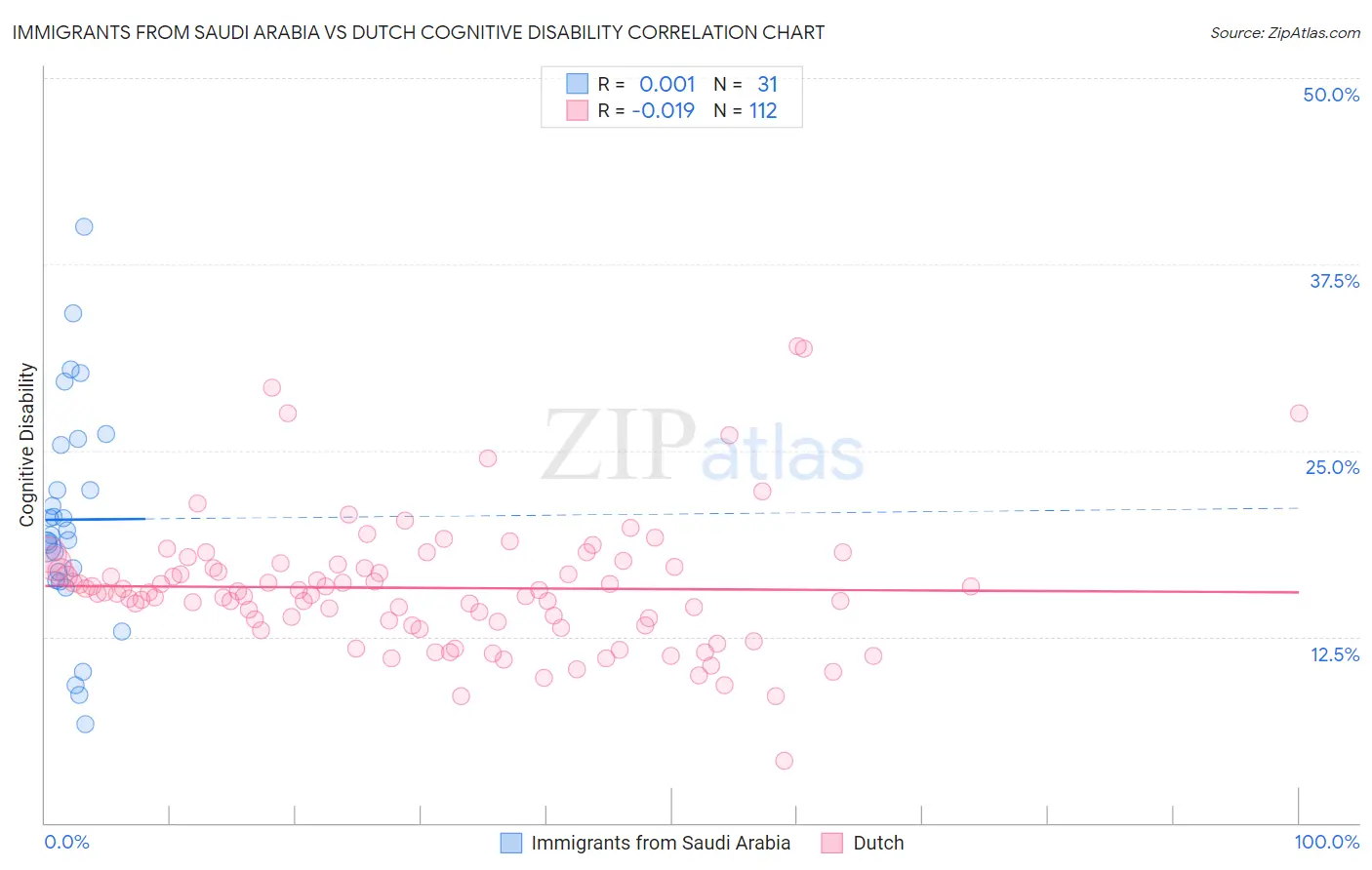Select the Immigrants from Saudi Arabia legend label
Image resolution: width=1372 pixels, height=870 pixels.
pos(661,843)
